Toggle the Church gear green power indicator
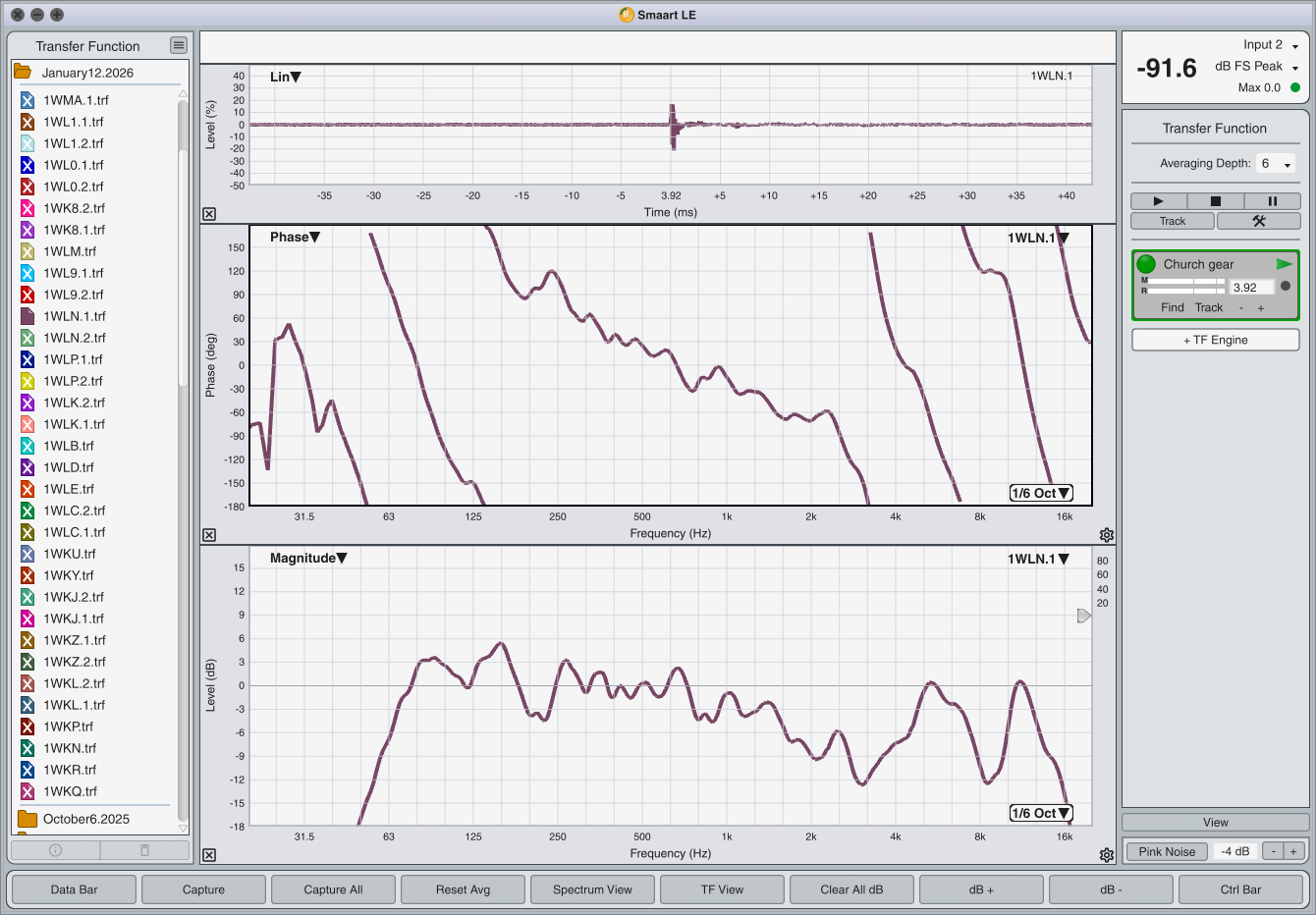 pos(1146,264)
